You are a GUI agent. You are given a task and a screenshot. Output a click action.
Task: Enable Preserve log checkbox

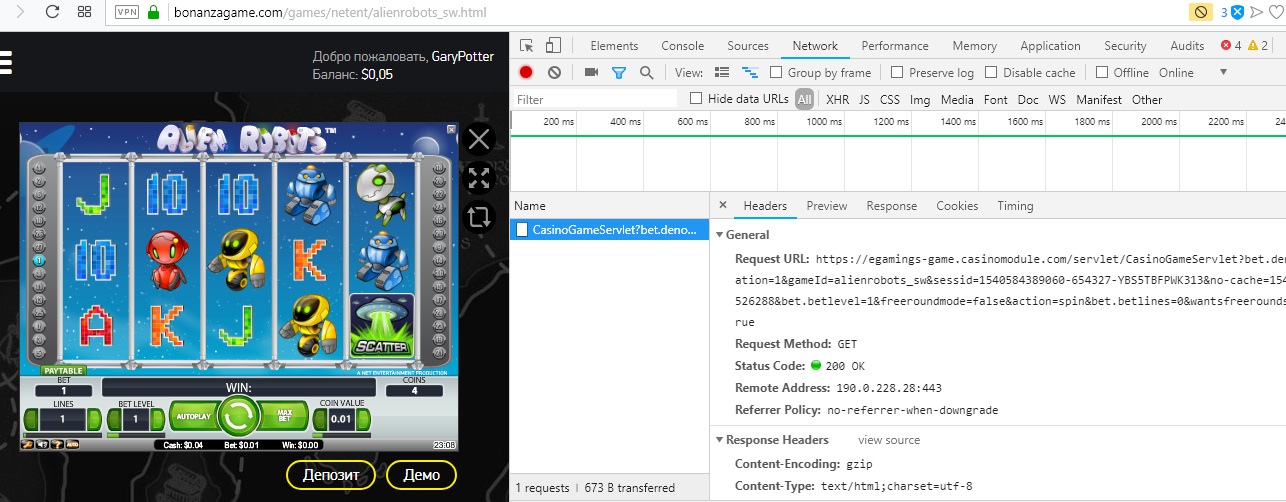coord(897,72)
